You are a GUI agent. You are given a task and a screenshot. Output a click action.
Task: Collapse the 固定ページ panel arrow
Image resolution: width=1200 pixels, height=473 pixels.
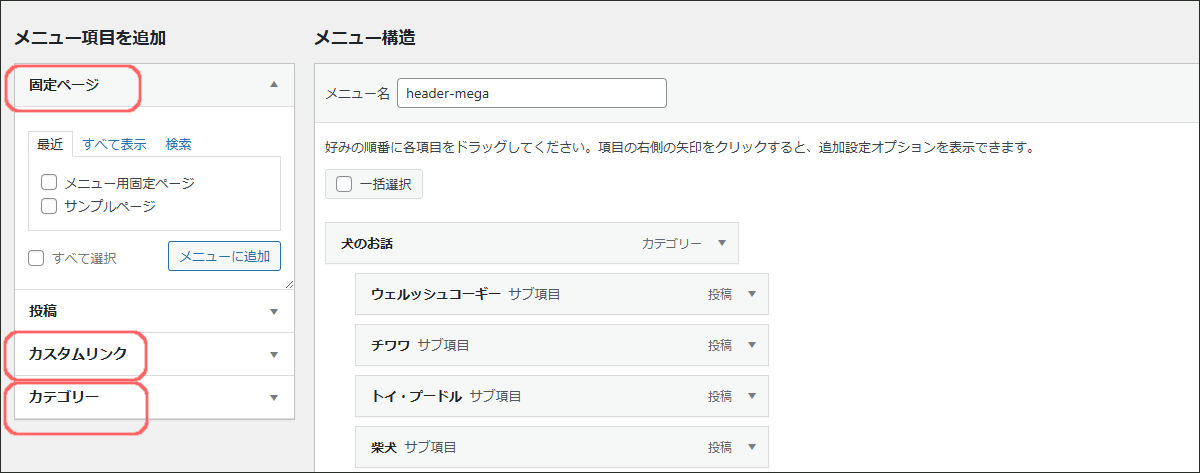click(x=273, y=85)
